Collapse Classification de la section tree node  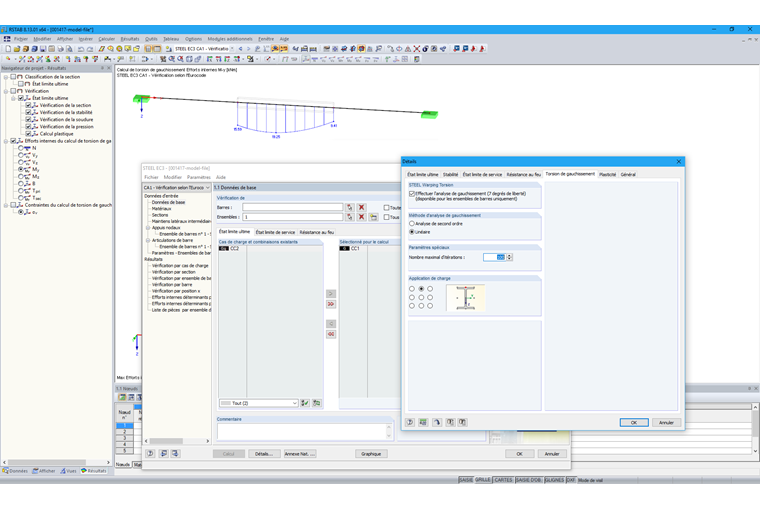pyautogui.click(x=6, y=77)
